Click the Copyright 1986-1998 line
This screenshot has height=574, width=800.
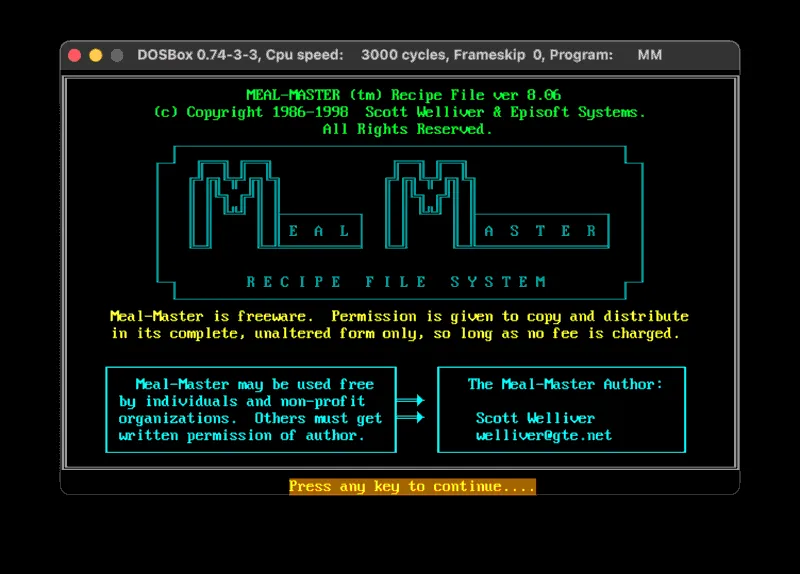click(399, 112)
